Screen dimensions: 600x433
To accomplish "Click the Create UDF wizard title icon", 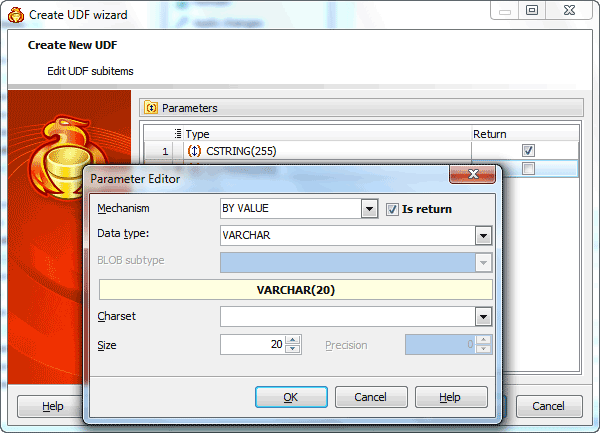I will (16, 15).
